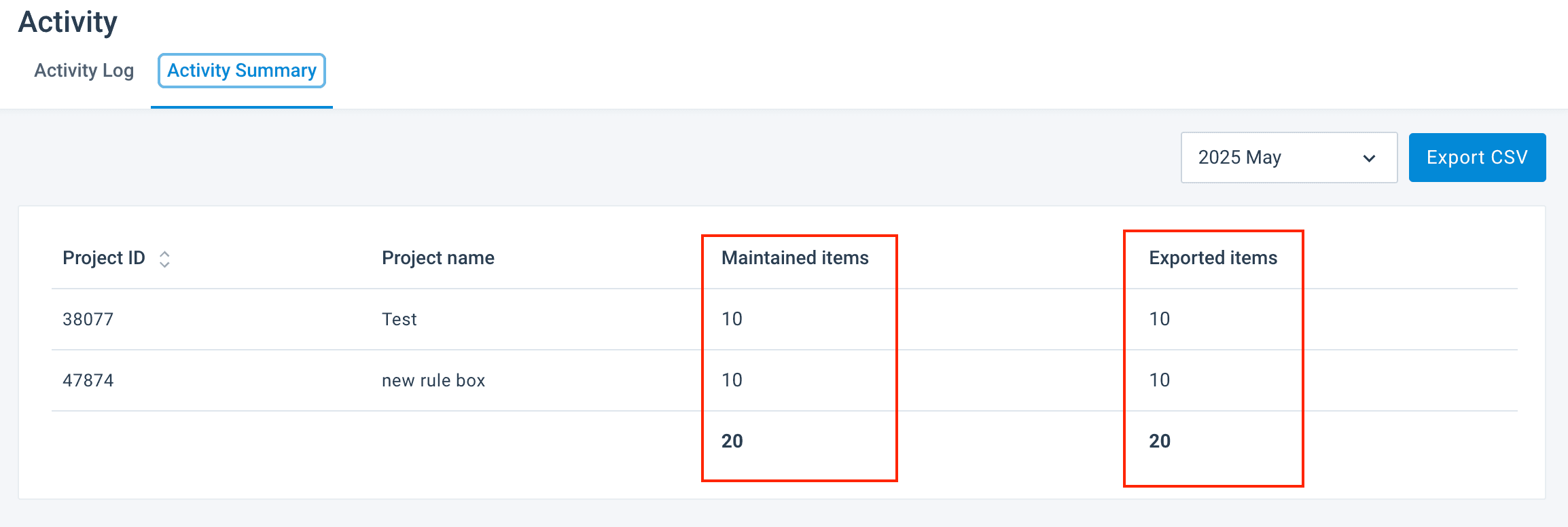Click the Project ID column header
The width and height of the screenshot is (1568, 527).
[x=104, y=258]
